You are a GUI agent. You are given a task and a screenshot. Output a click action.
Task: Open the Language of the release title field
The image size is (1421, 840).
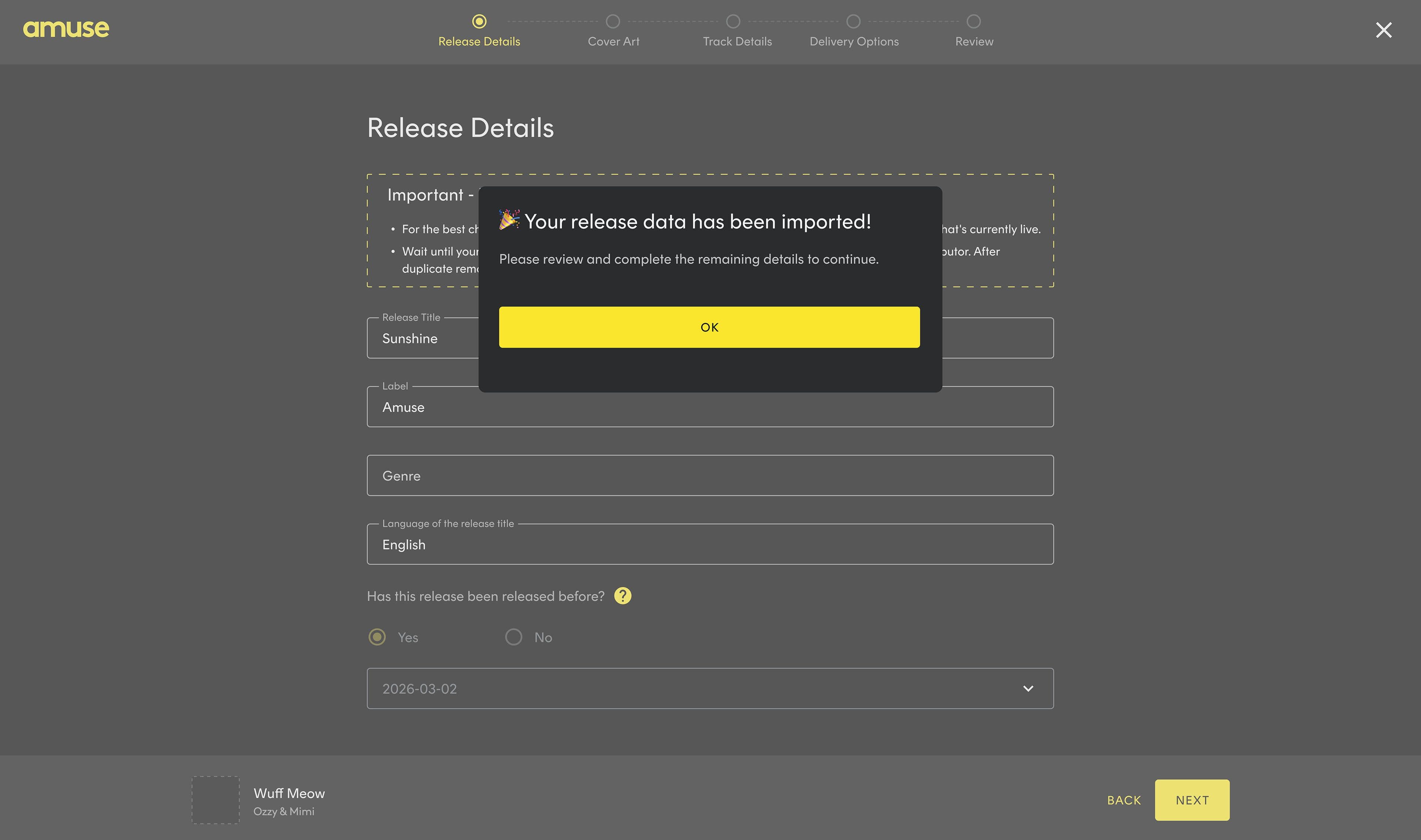710,544
